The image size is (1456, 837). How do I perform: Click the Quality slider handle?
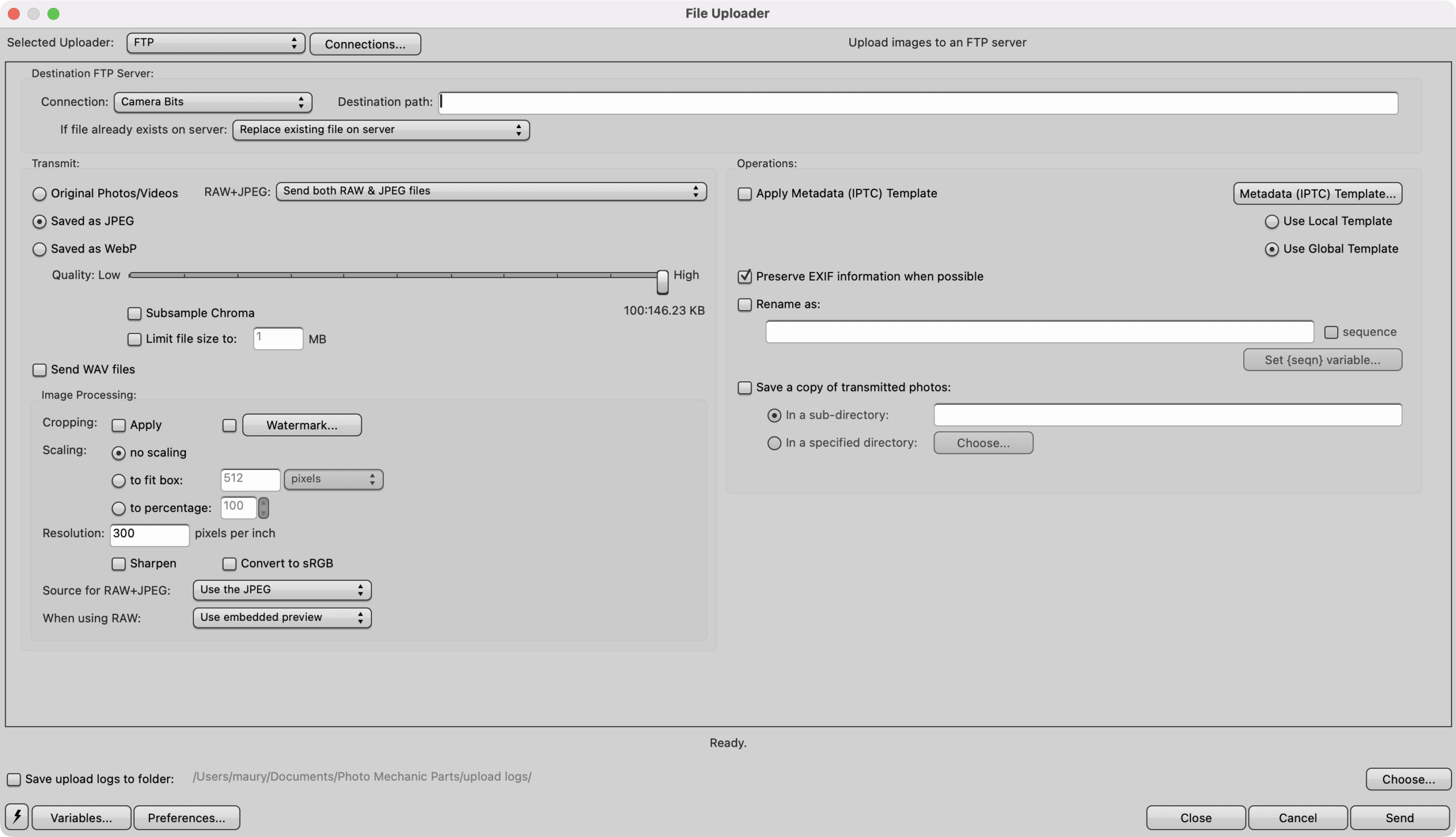[x=663, y=281]
